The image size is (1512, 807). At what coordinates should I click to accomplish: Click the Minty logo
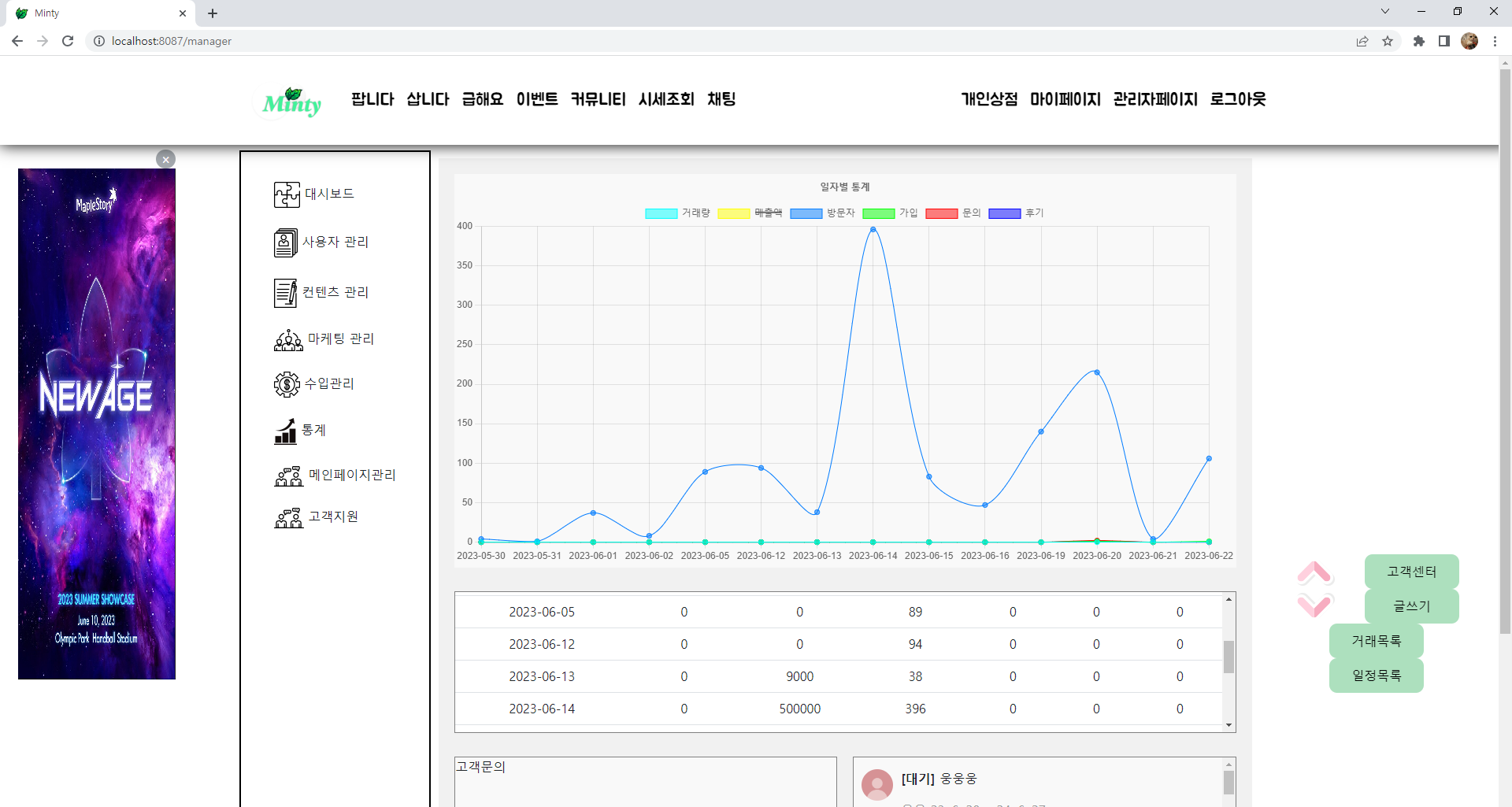click(292, 102)
